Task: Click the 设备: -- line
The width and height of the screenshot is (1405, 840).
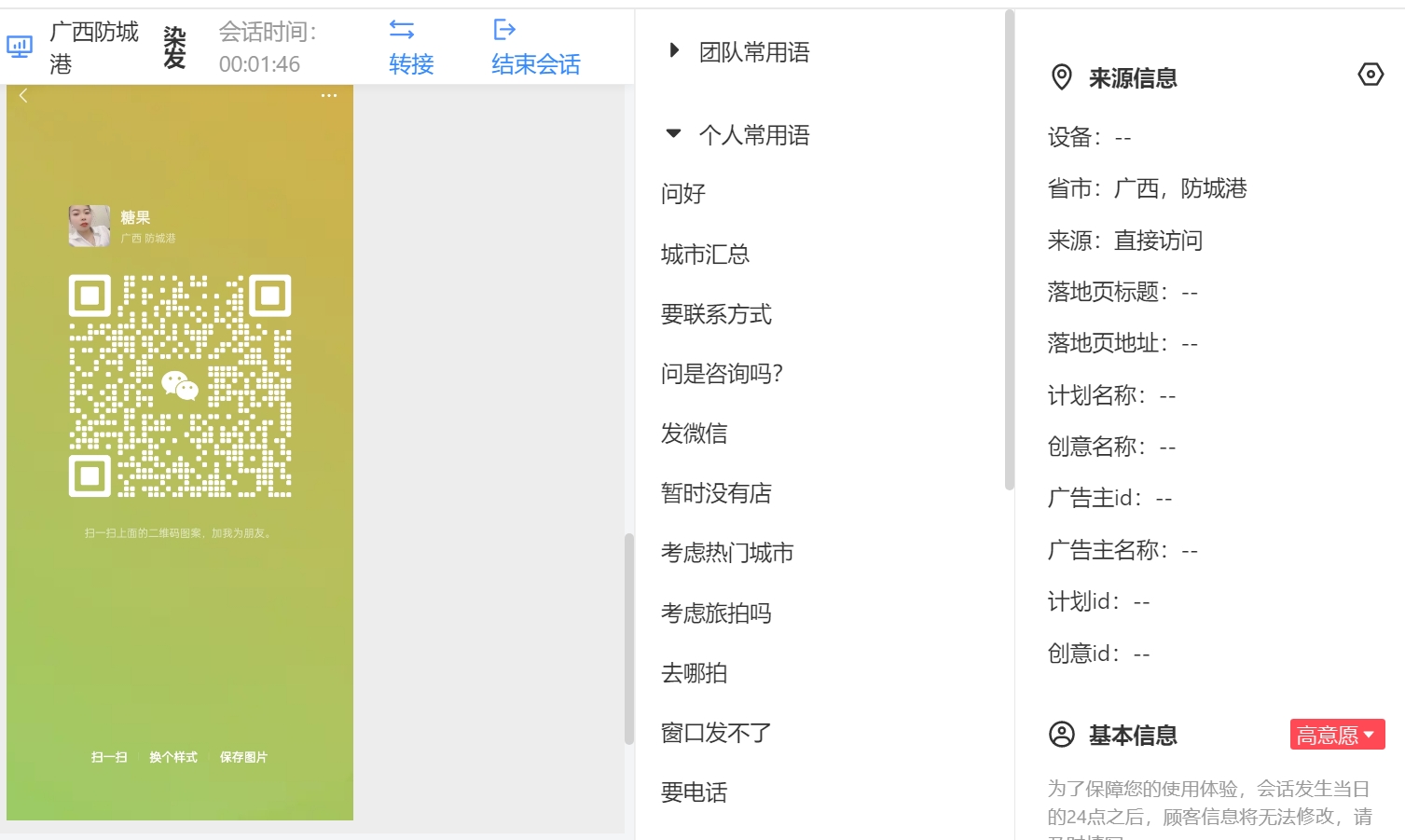Action: point(1089,138)
